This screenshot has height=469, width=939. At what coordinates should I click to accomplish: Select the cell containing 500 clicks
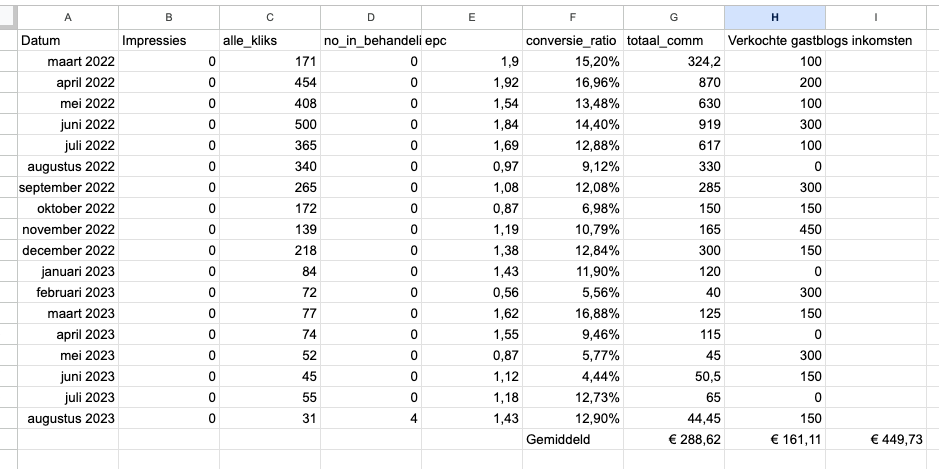[x=269, y=124]
